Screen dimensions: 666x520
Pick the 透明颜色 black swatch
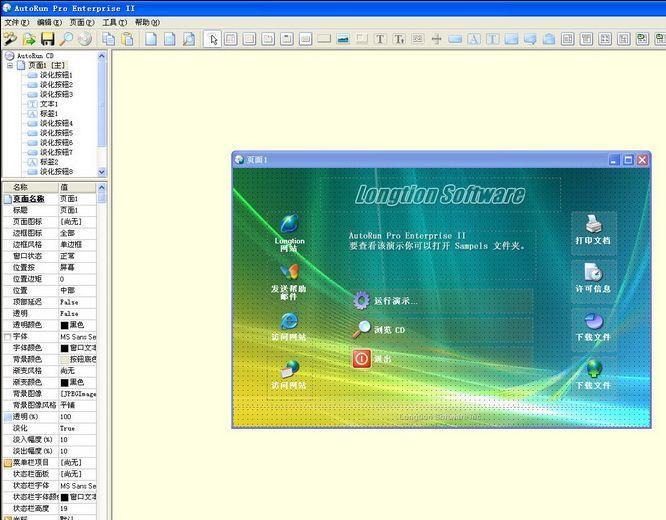[x=64, y=325]
